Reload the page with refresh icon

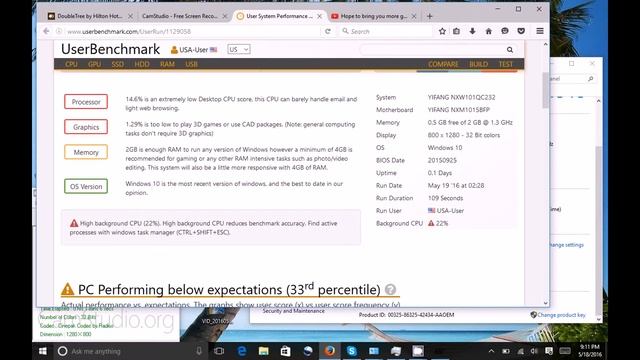coord(327,31)
